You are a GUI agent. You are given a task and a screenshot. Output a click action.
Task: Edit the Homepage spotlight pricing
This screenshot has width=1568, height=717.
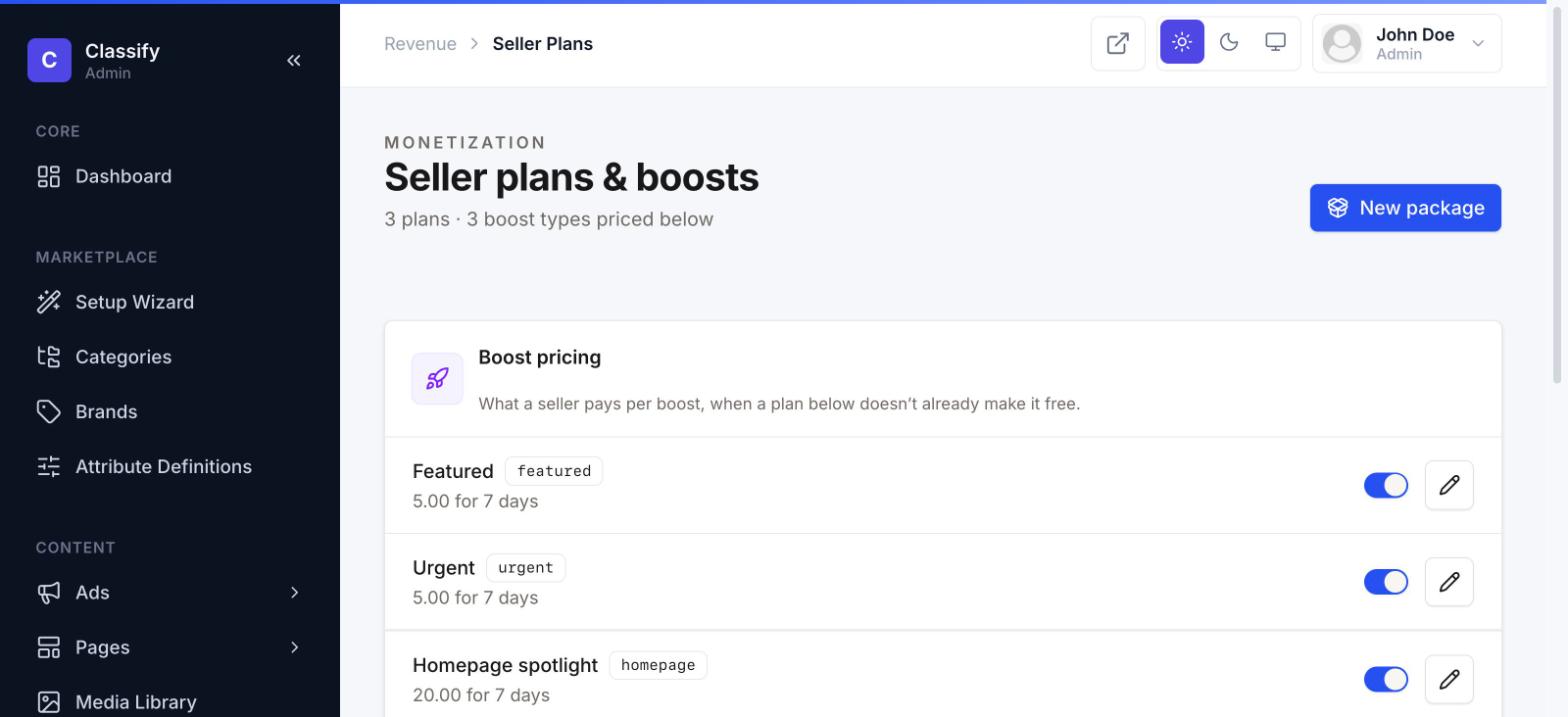pos(1449,679)
